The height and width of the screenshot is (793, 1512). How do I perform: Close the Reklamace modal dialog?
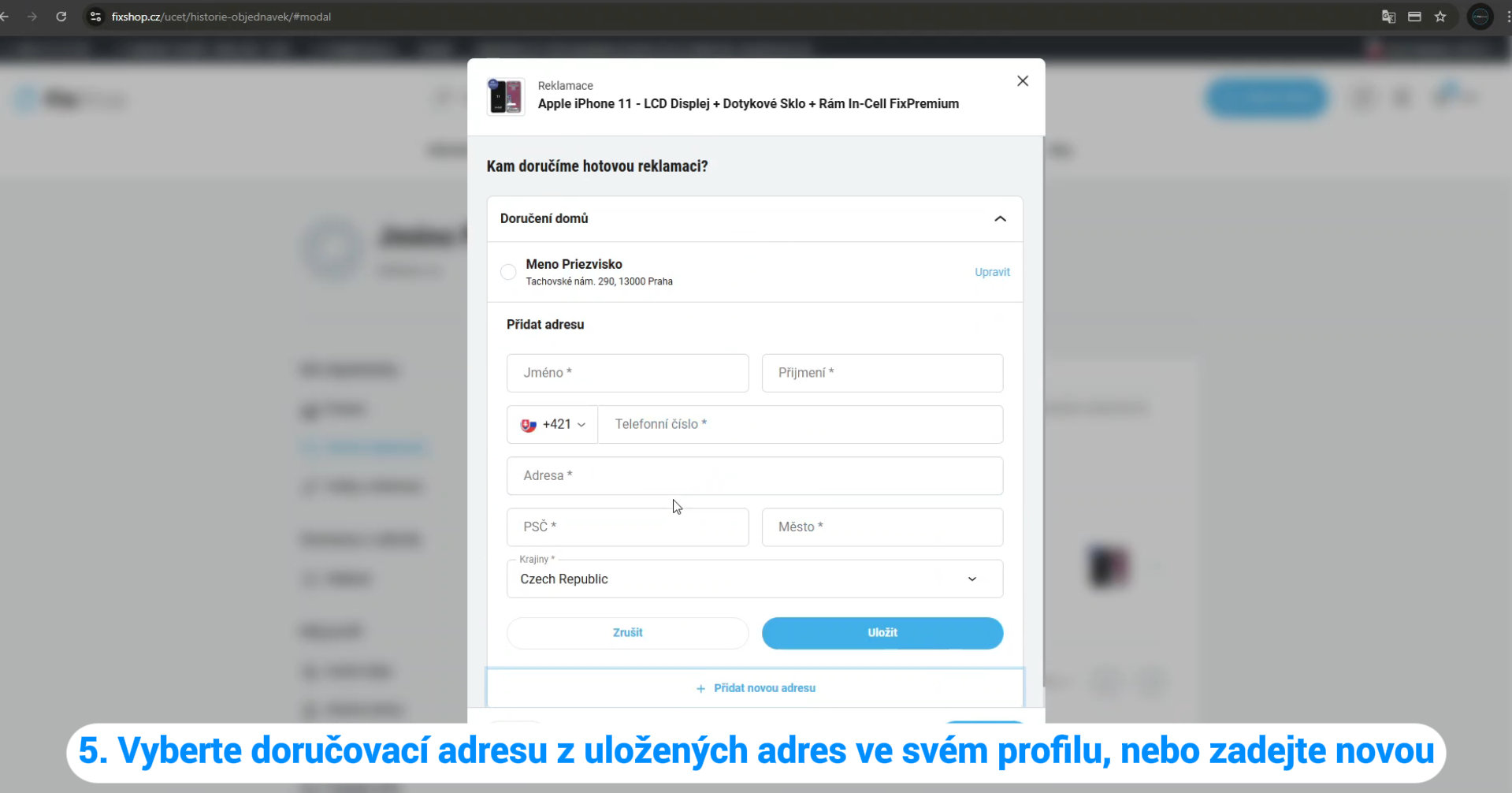1022,81
